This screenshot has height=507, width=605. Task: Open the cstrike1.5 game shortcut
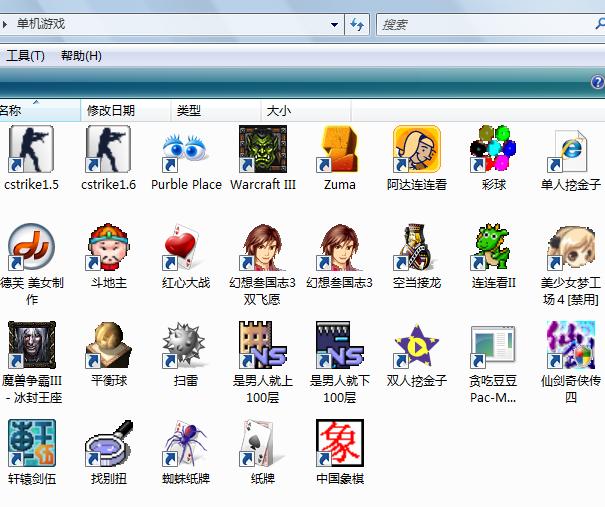pyautogui.click(x=31, y=149)
